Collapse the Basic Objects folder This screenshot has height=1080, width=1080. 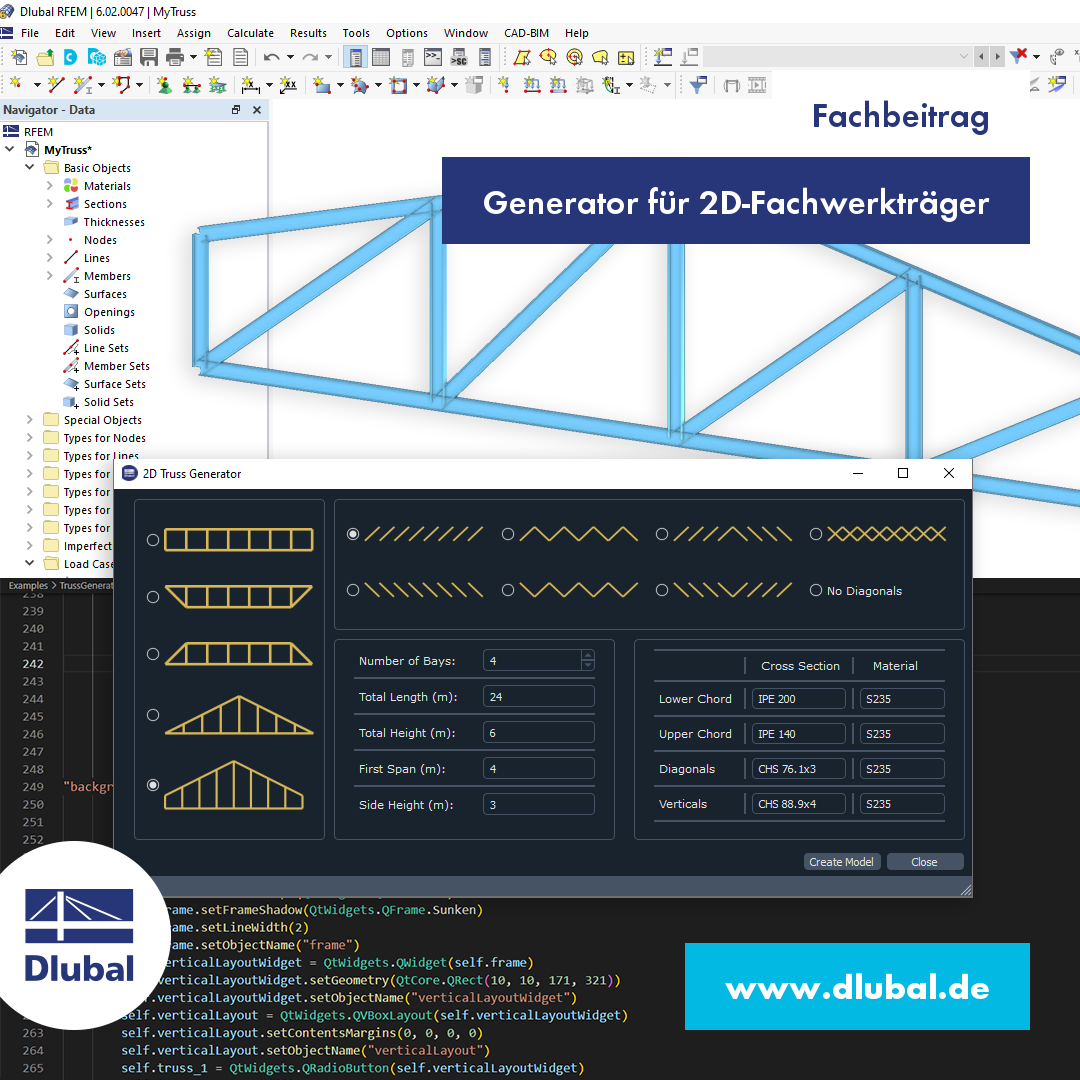click(30, 167)
